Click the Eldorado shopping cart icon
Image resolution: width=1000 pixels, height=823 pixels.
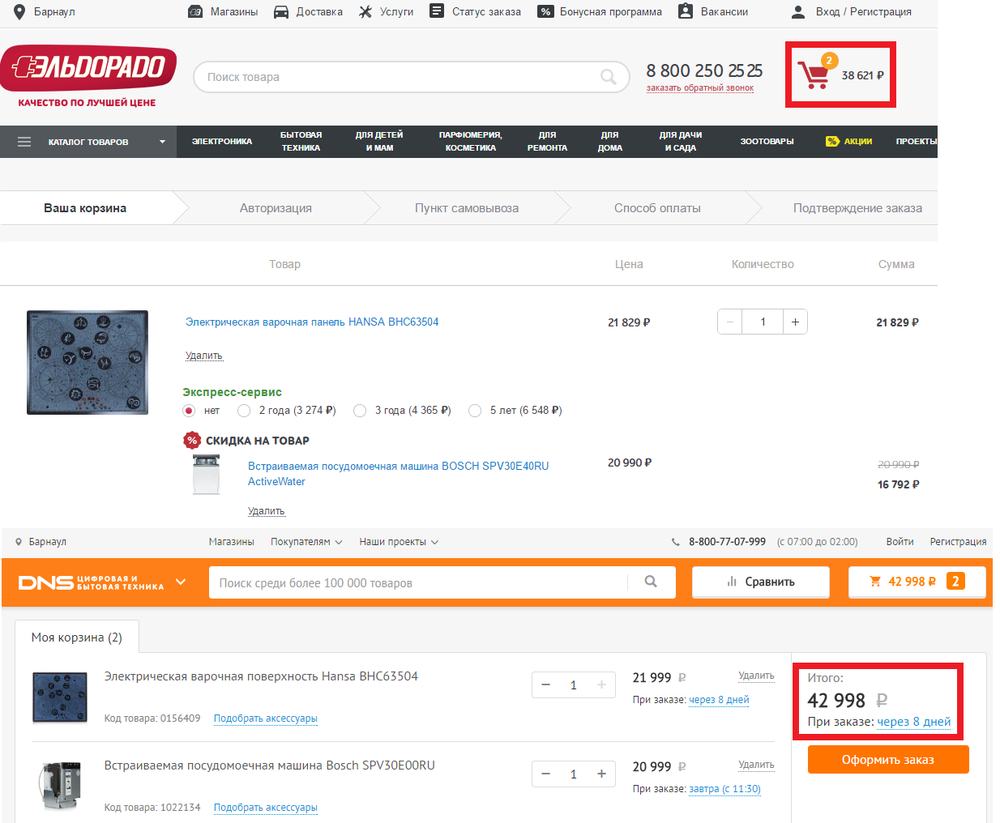pos(815,75)
